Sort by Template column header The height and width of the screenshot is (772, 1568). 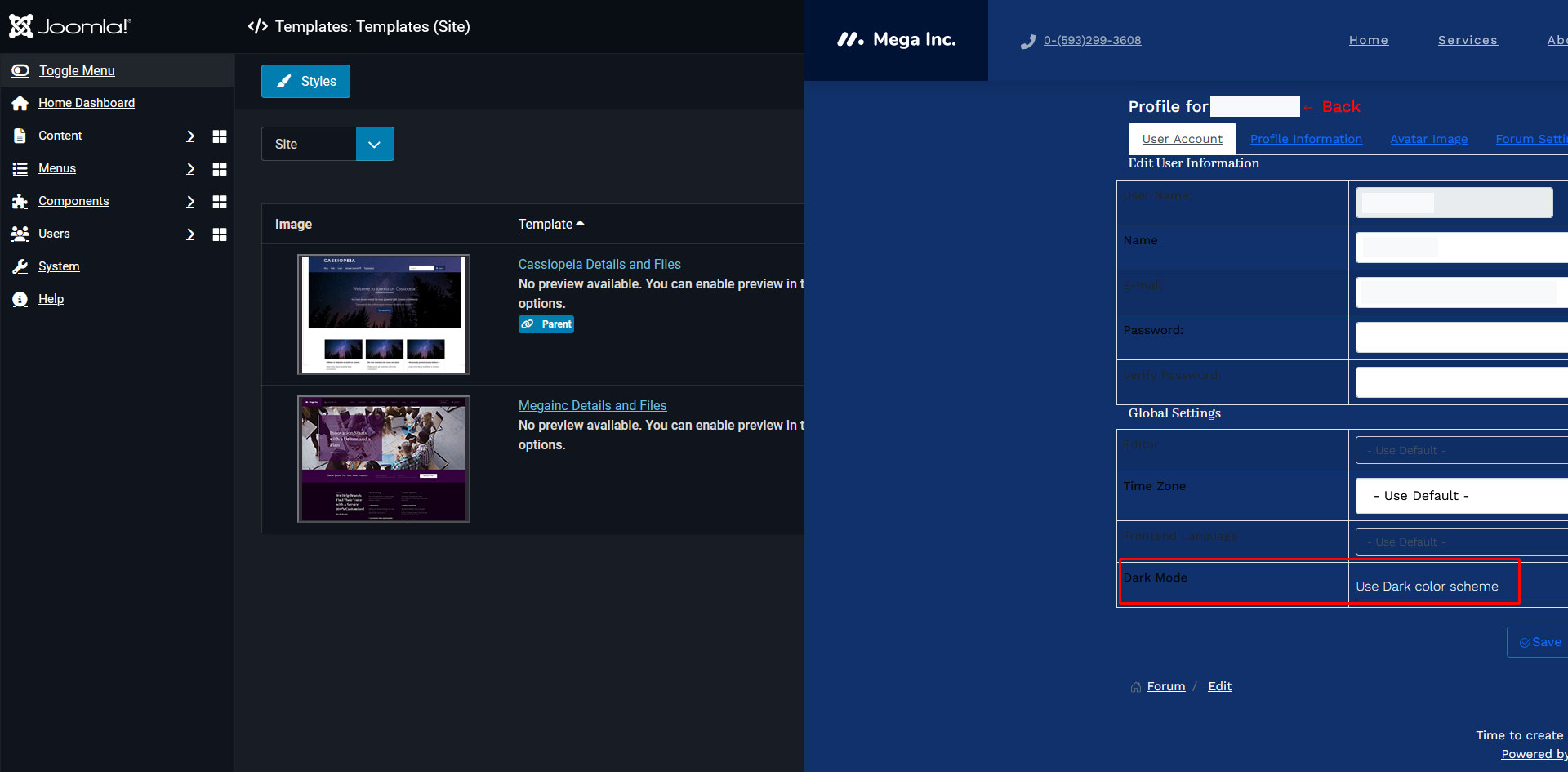click(x=545, y=224)
